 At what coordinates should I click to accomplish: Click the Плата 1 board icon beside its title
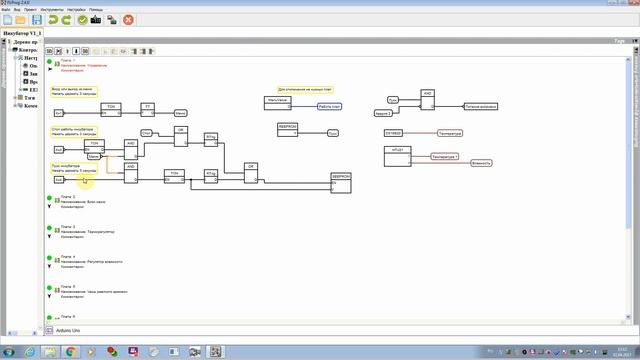coord(57,64)
